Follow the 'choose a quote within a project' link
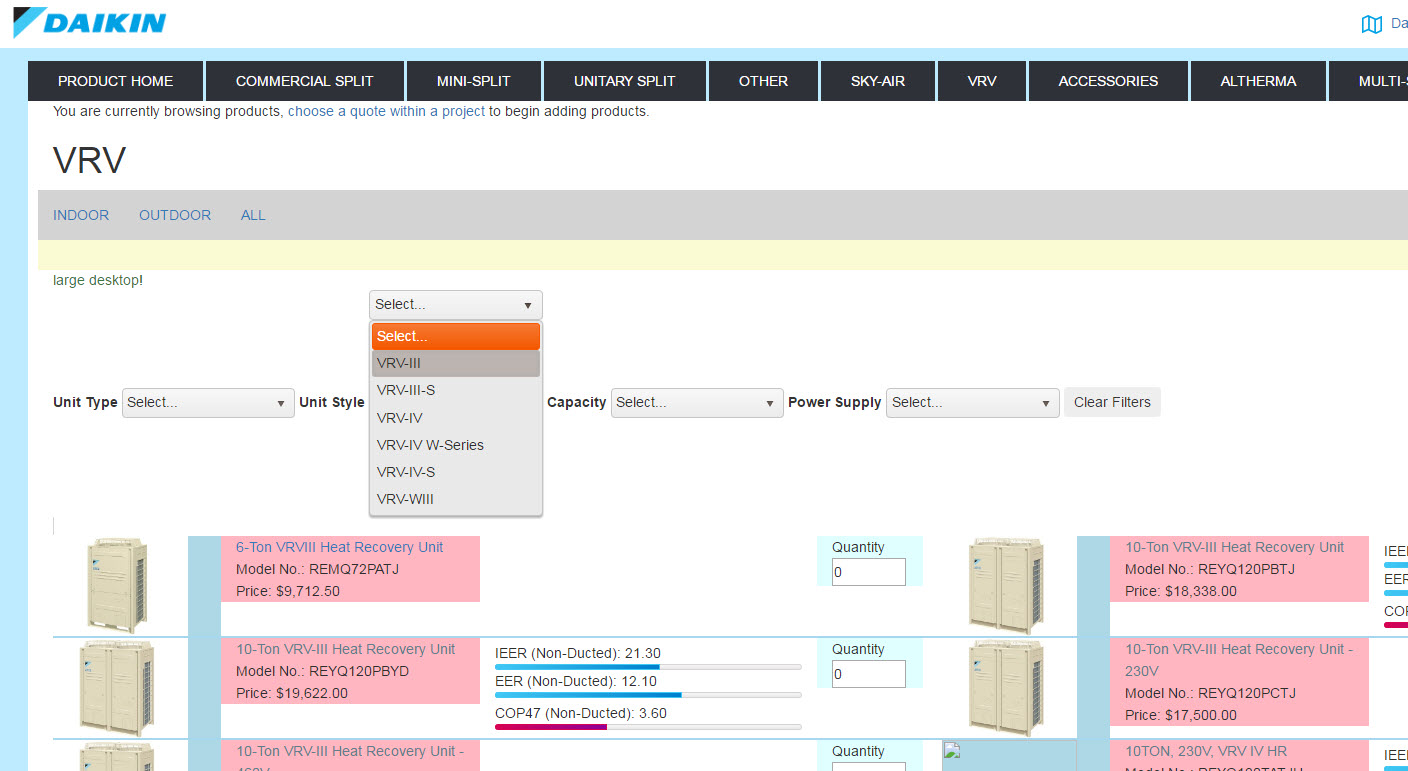Screen dimensions: 1408x771 coord(386,111)
